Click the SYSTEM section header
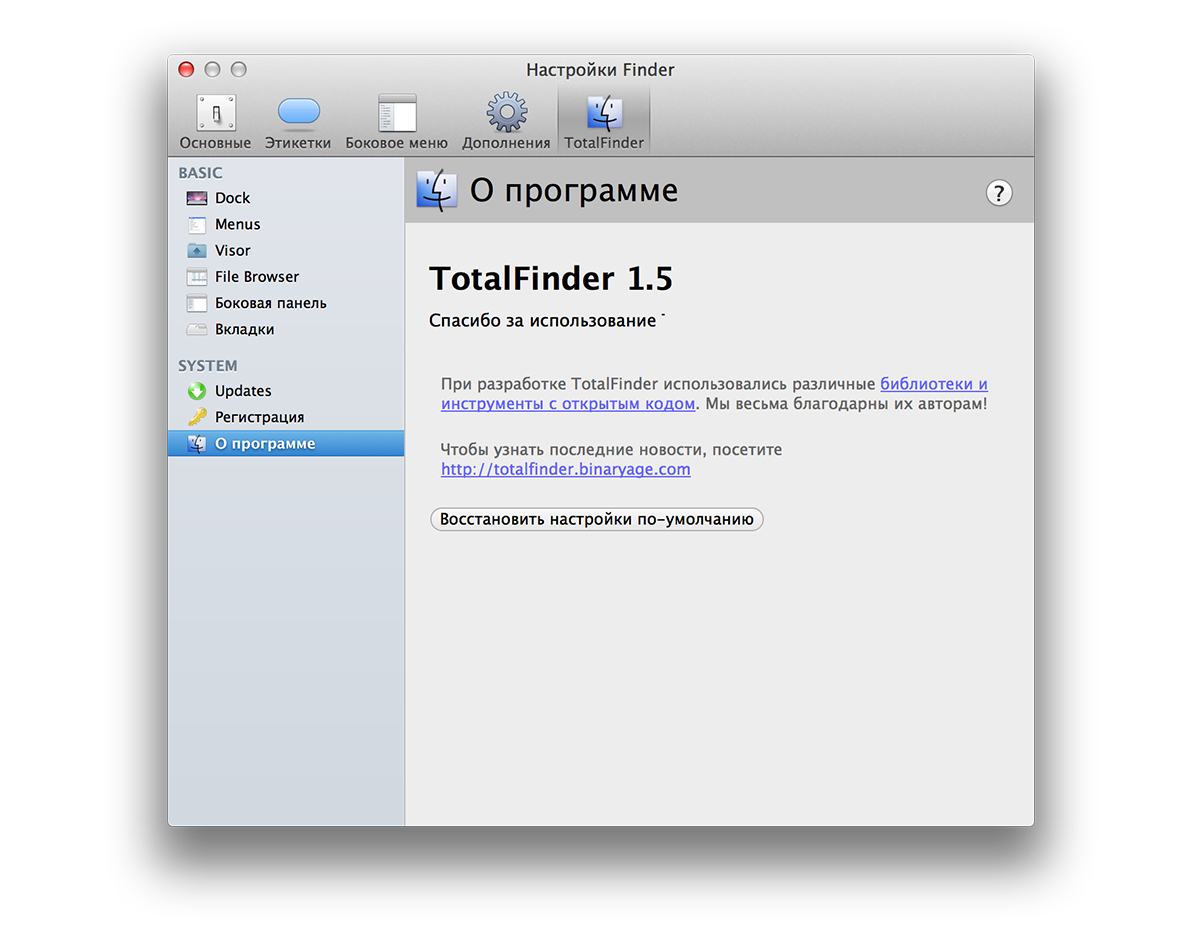This screenshot has height=937, width=1200. [208, 366]
